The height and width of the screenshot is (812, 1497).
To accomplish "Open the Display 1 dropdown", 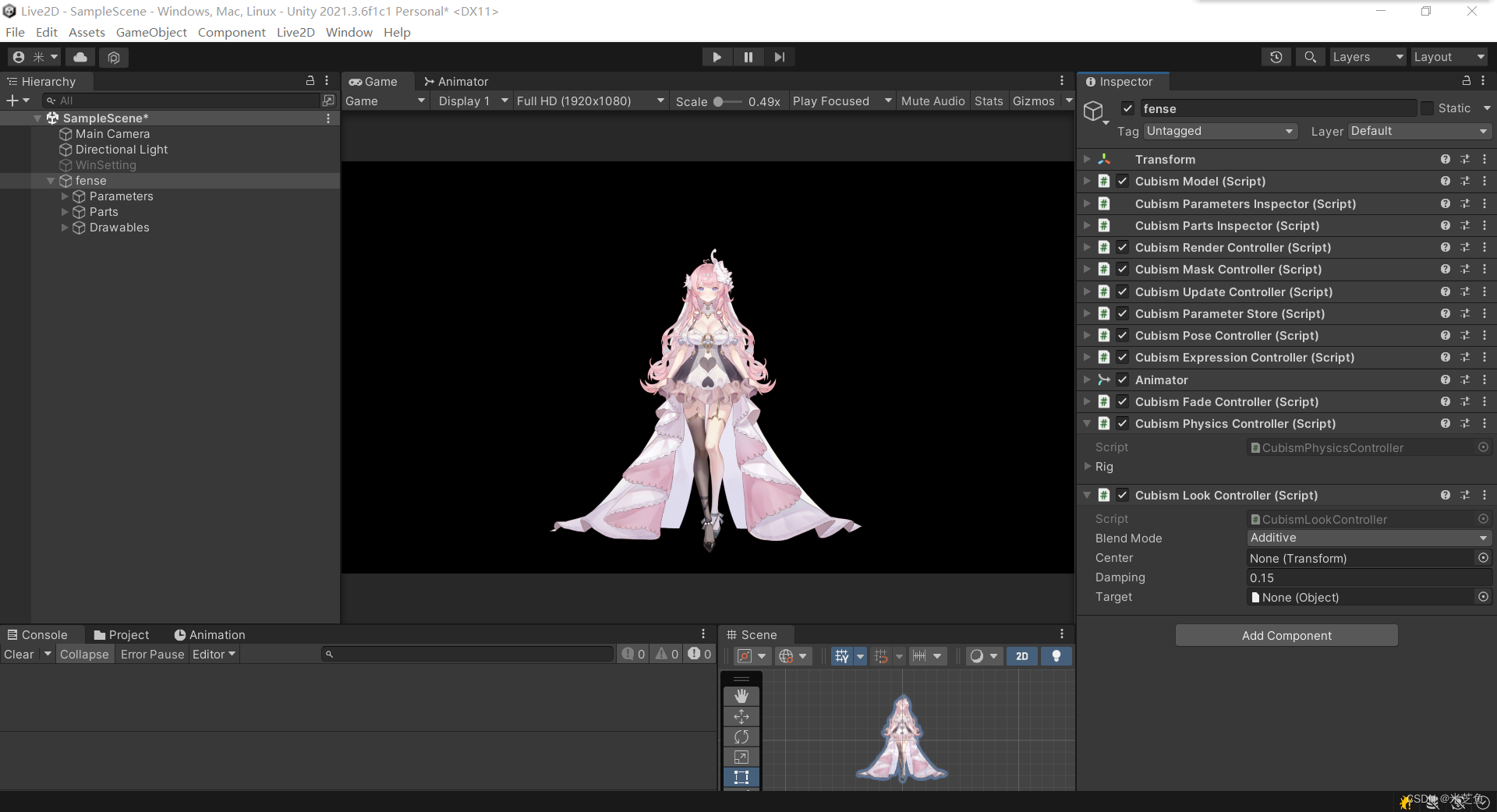I will coord(473,101).
